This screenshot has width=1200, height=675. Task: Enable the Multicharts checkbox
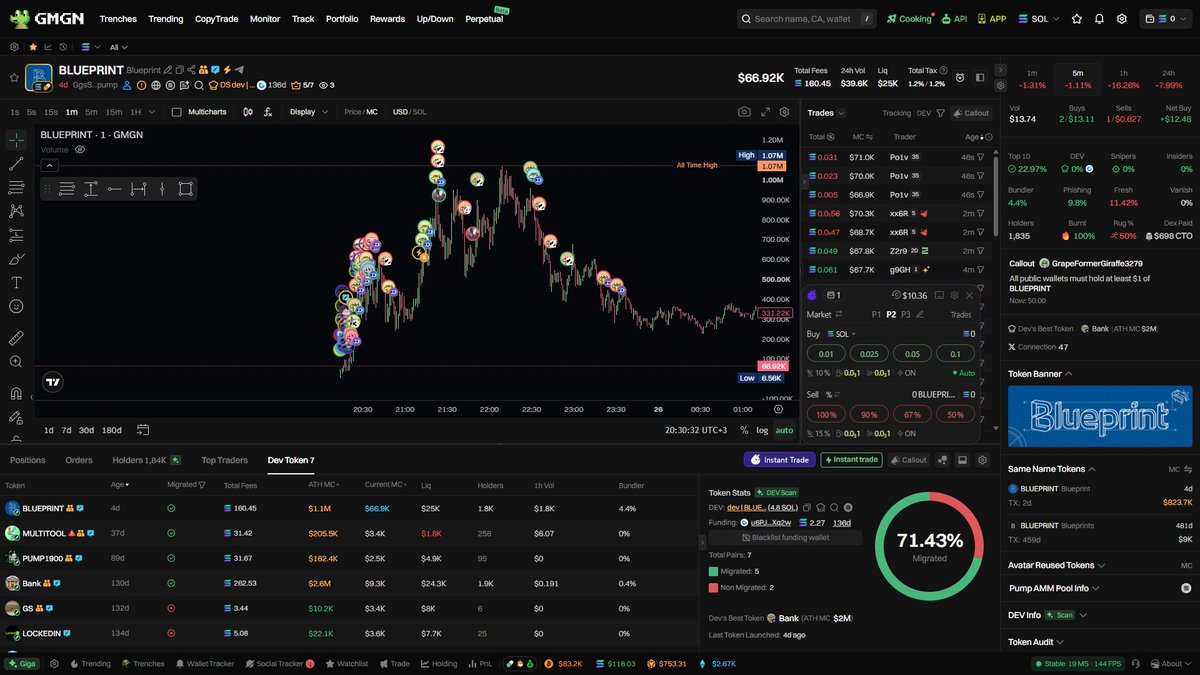click(177, 112)
